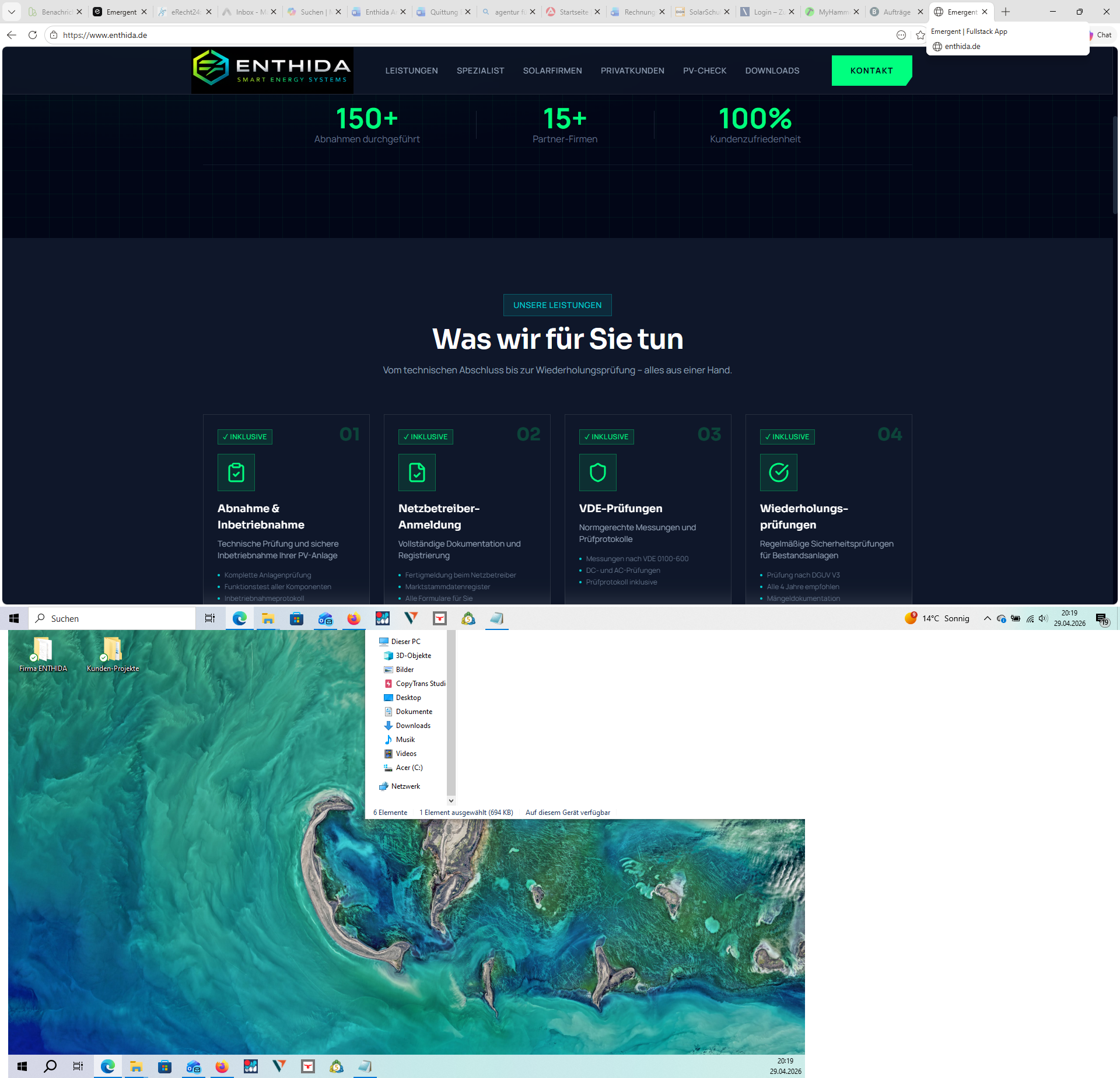Click the Netzbetreiber-Anmeldung document icon
The height and width of the screenshot is (1078, 1120).
click(416, 473)
